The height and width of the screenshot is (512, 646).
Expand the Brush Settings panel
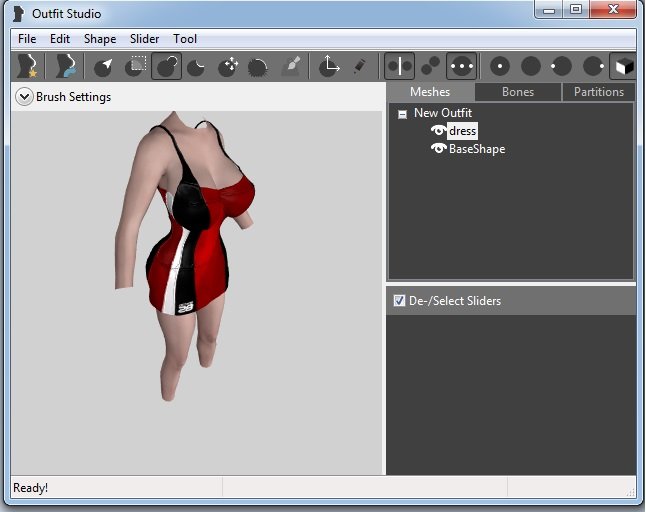coord(25,97)
